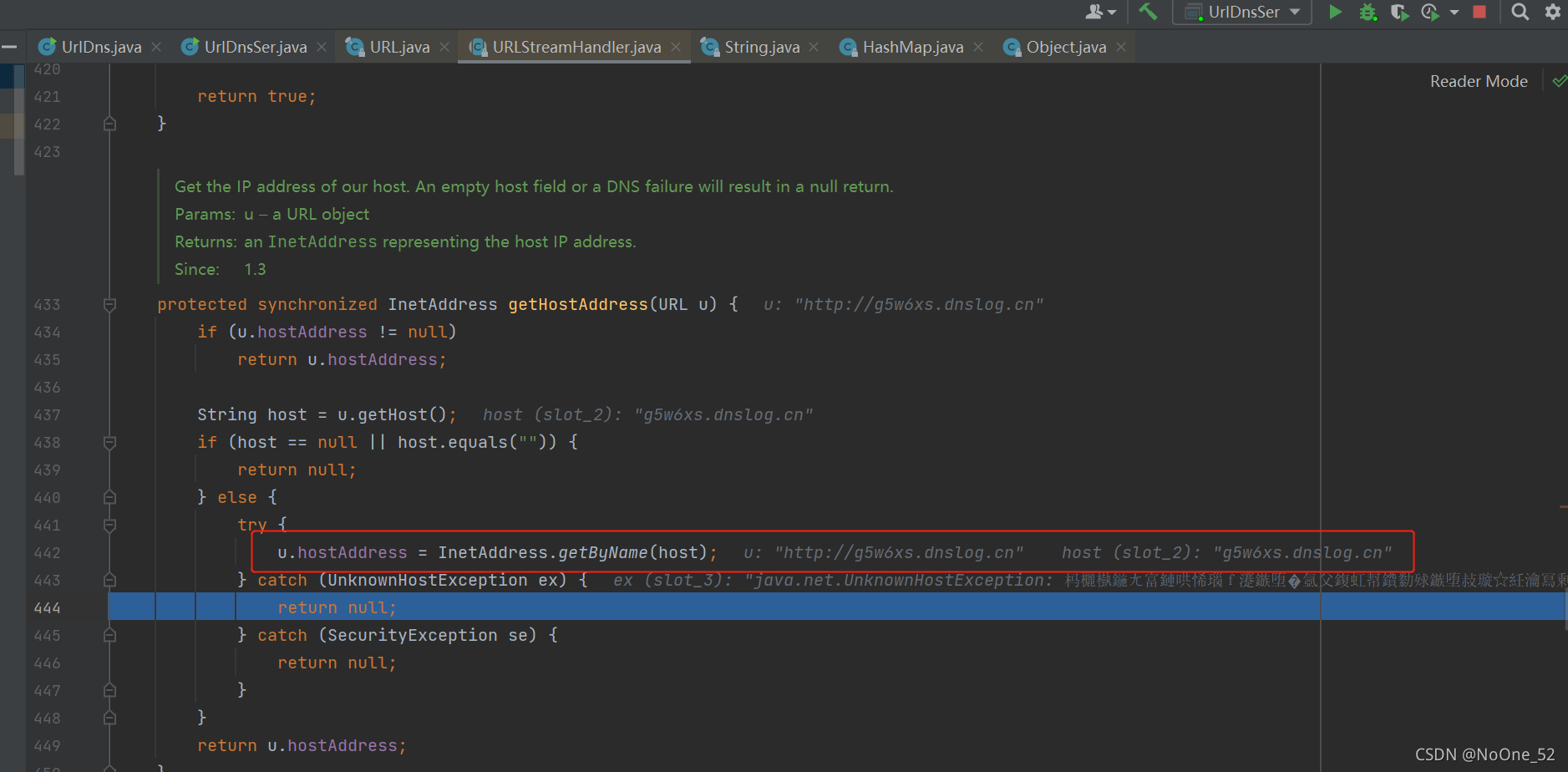Click line number 444 in the gutter
Image resolution: width=1568 pixels, height=772 pixels.
[48, 608]
